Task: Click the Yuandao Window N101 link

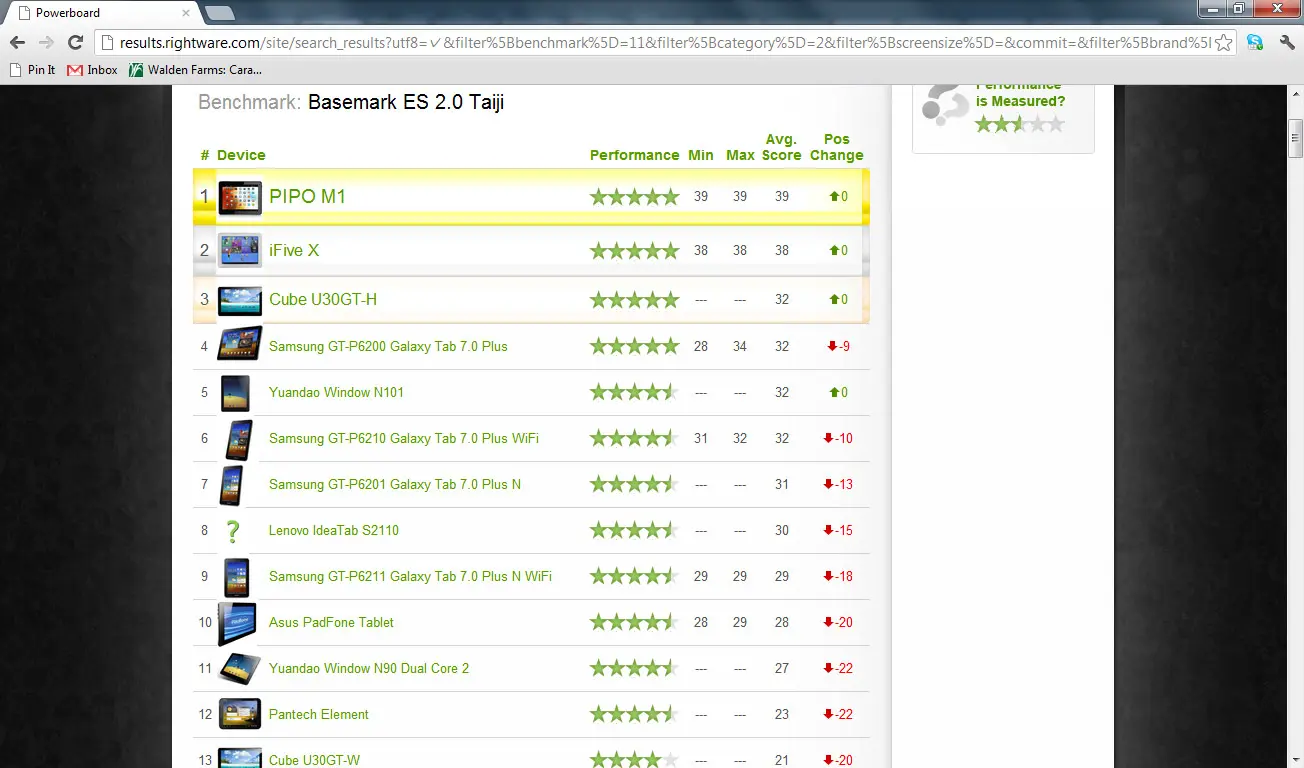Action: pos(336,392)
